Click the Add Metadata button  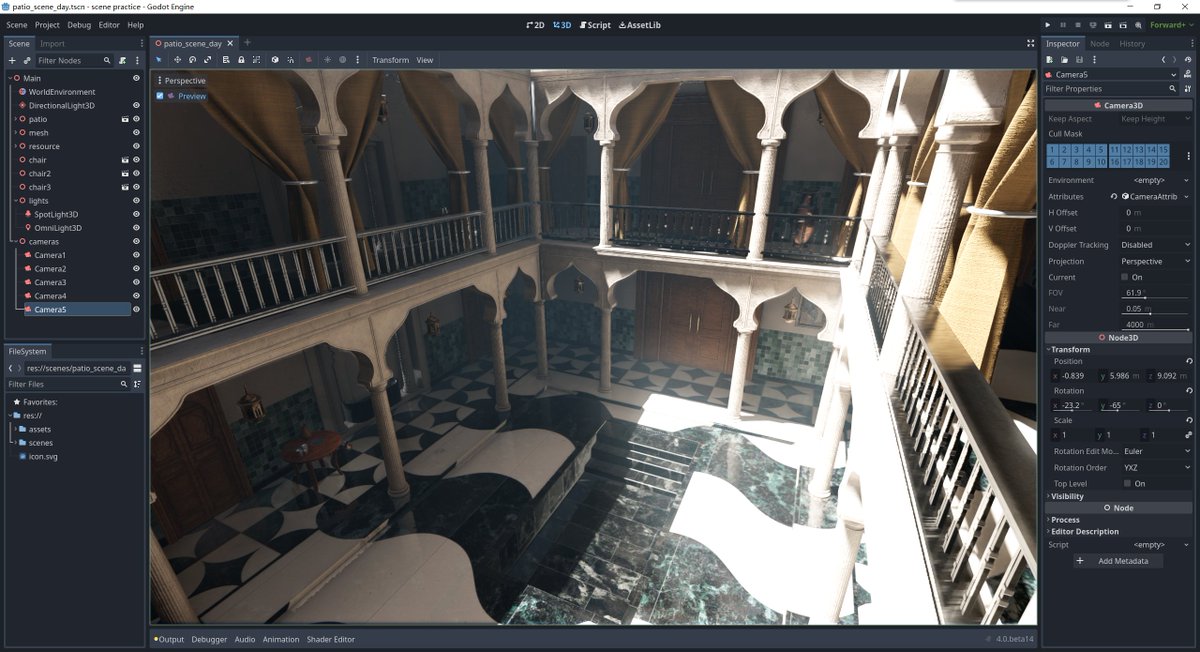click(1119, 561)
